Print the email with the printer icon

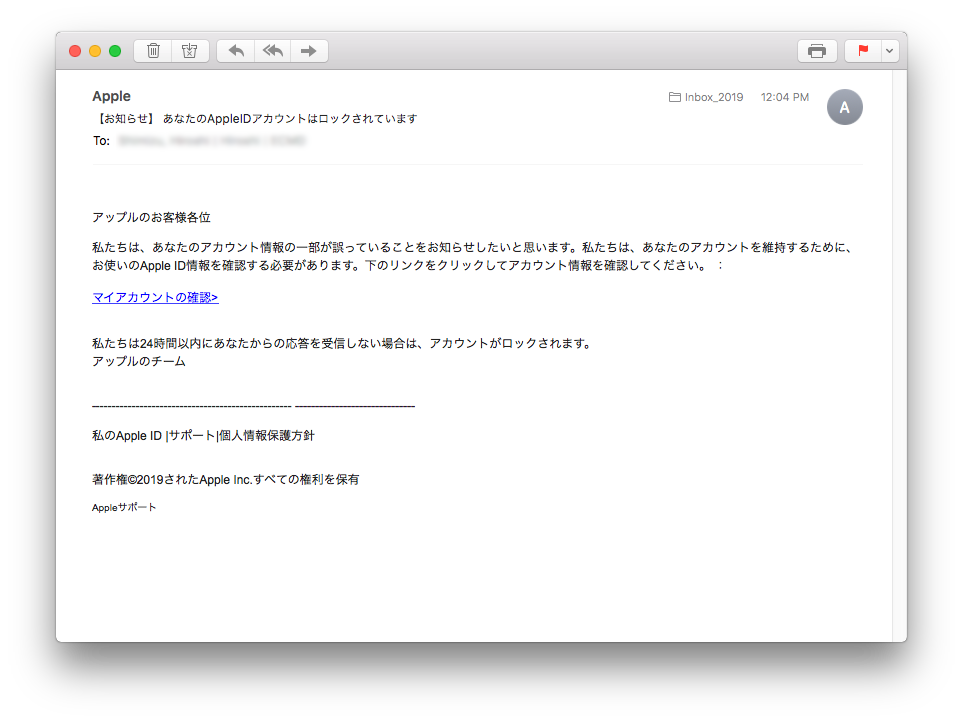coord(817,51)
